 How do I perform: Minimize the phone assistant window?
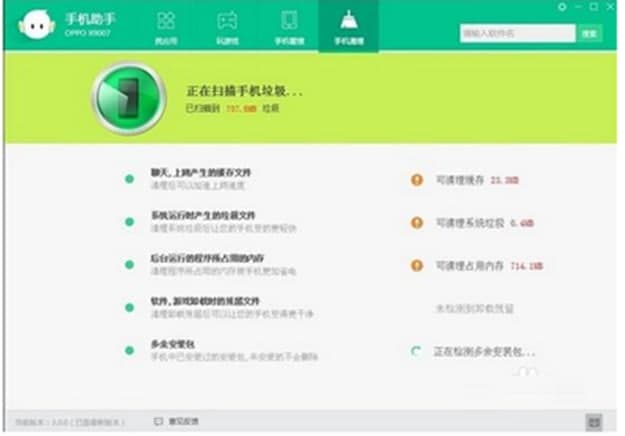(578, 7)
